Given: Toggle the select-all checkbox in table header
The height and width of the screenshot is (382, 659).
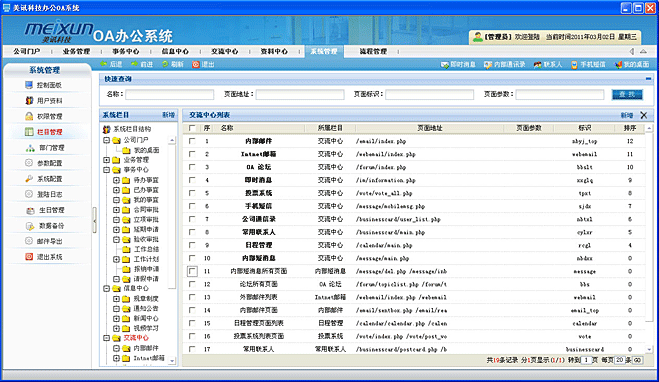Looking at the screenshot, I should (192, 128).
